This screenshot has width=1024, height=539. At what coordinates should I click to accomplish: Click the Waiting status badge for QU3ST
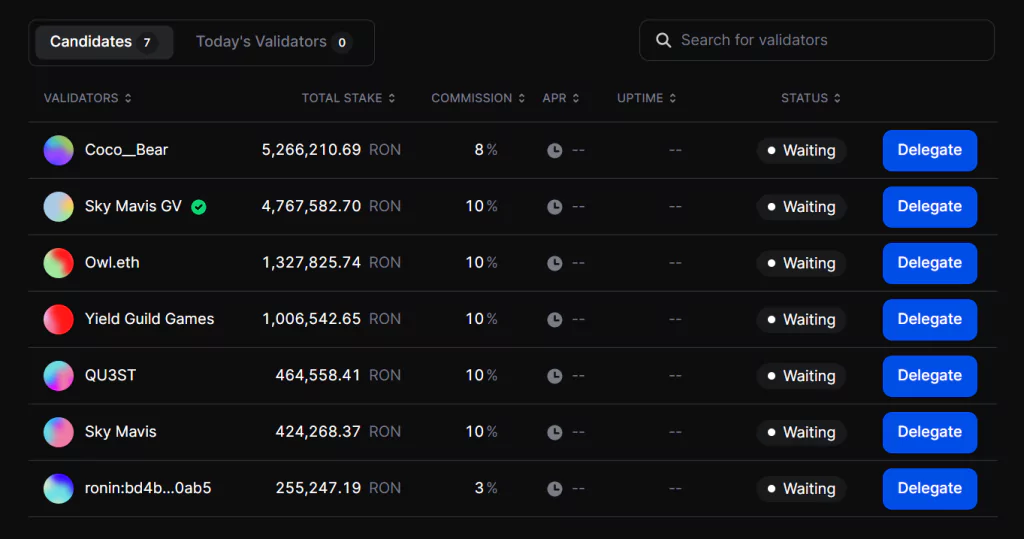click(801, 376)
